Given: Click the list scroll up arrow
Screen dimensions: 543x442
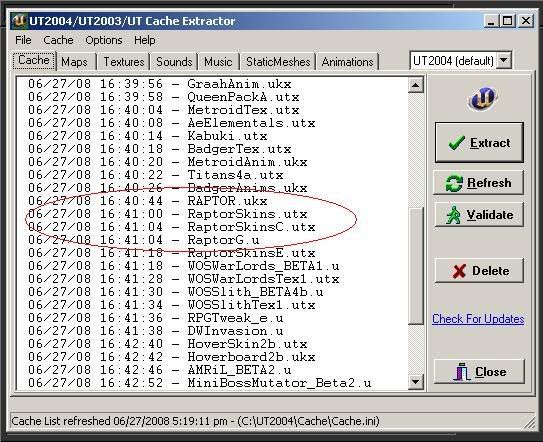Looking at the screenshot, I should pyautogui.click(x=416, y=85).
